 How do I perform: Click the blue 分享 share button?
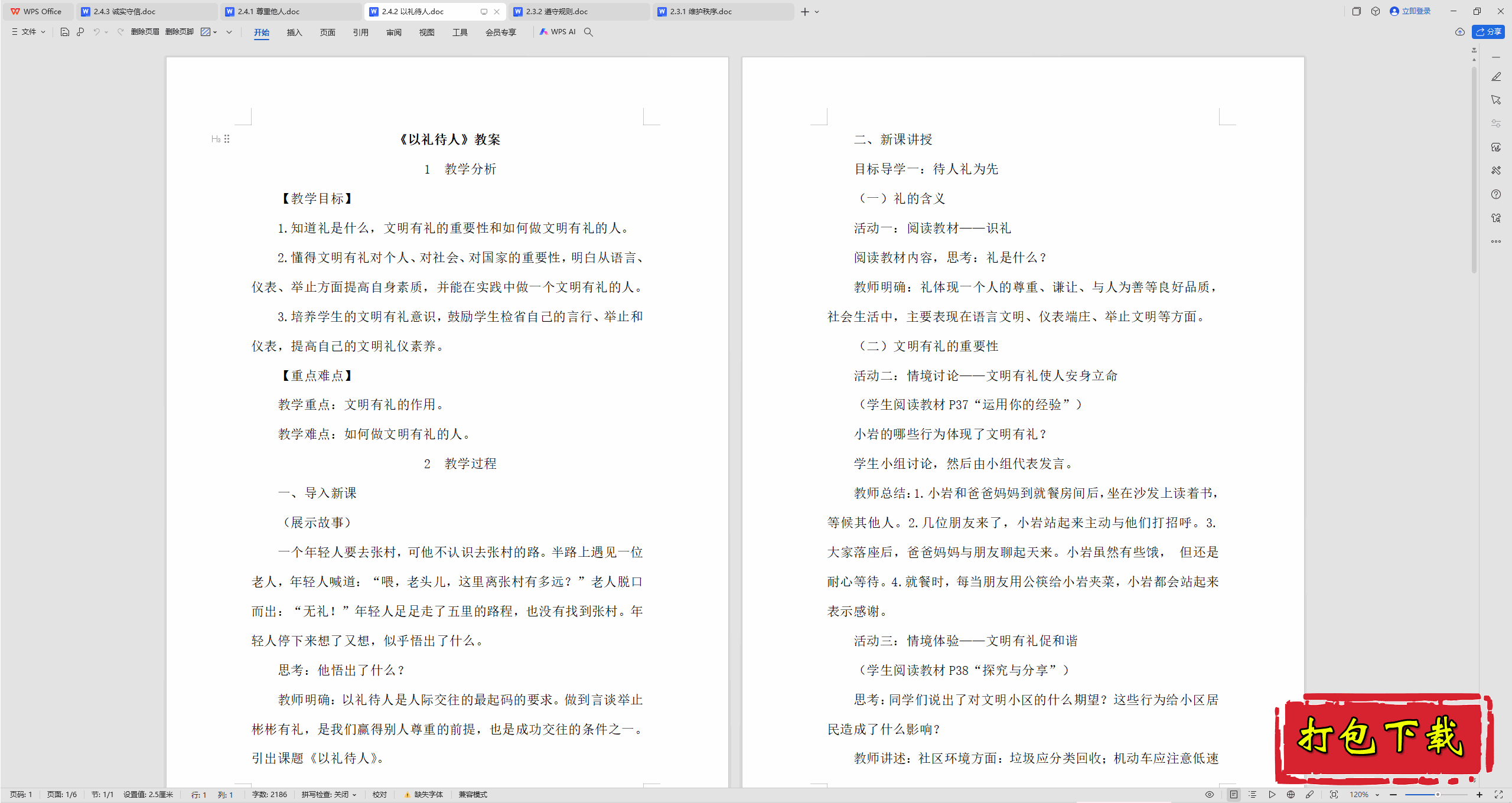pos(1488,32)
